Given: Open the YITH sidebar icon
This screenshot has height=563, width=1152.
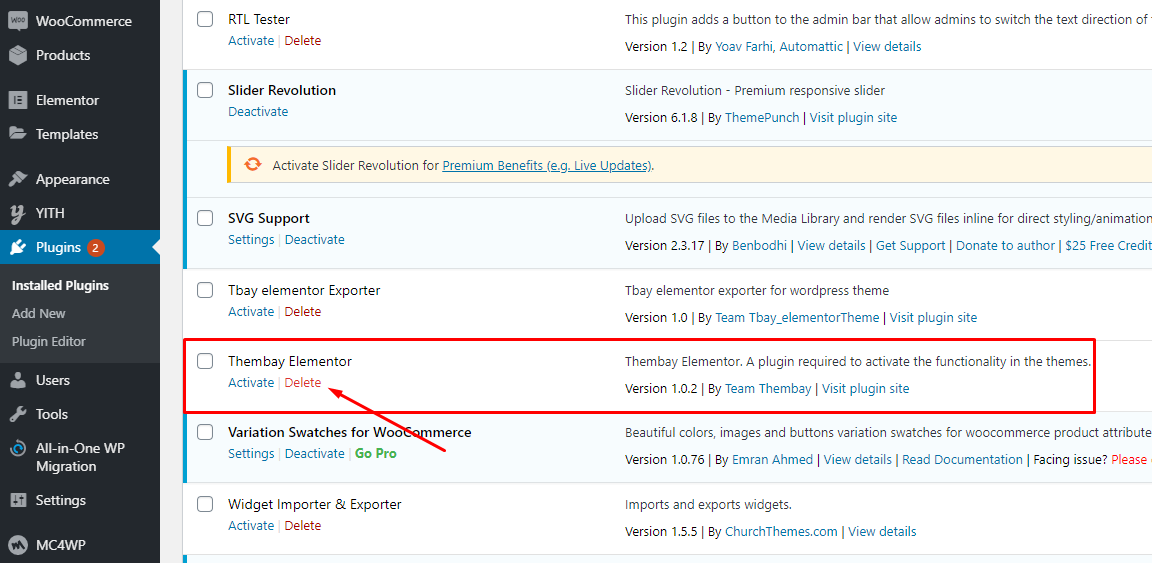Looking at the screenshot, I should 18,213.
